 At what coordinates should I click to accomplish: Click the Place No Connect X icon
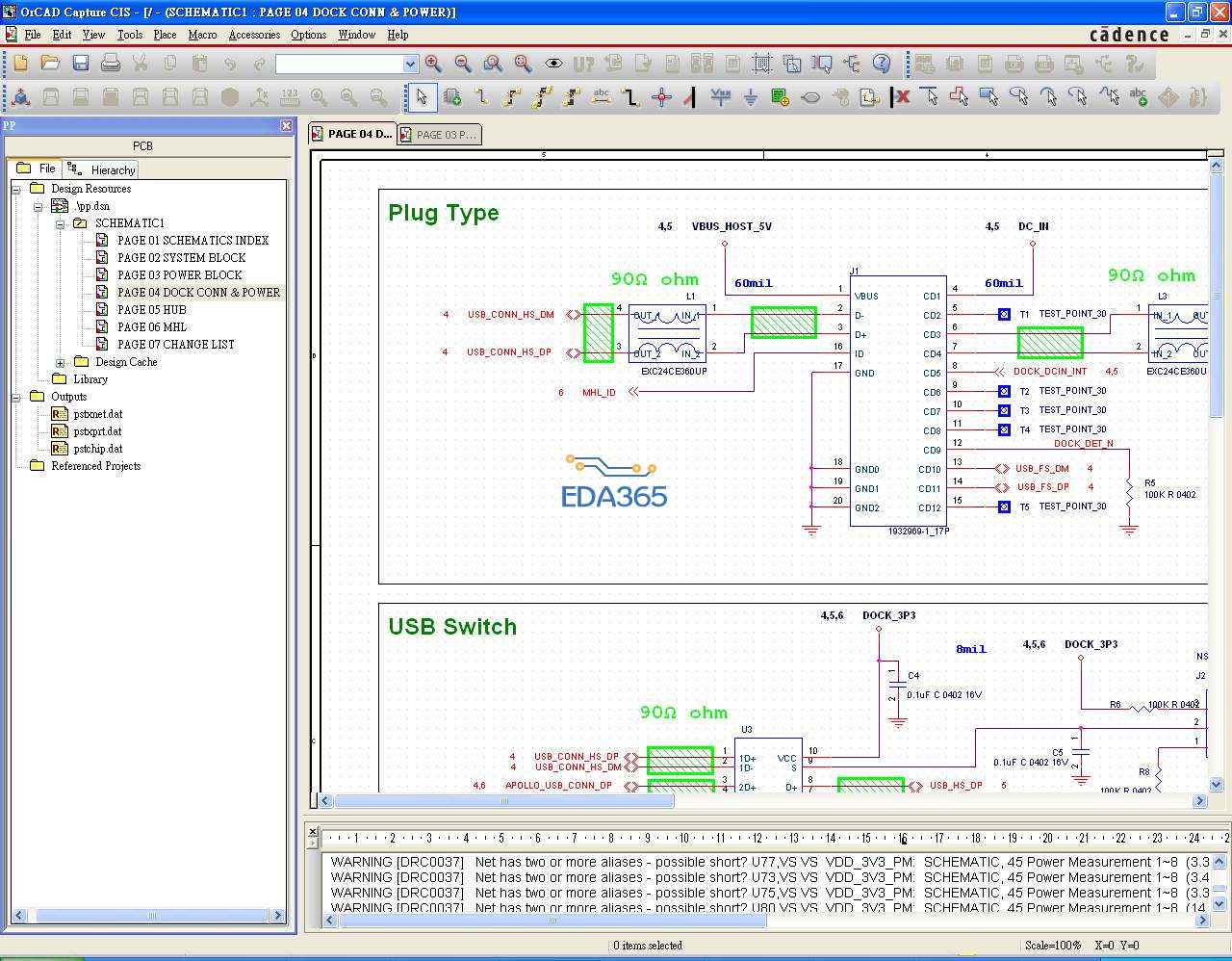tap(901, 97)
